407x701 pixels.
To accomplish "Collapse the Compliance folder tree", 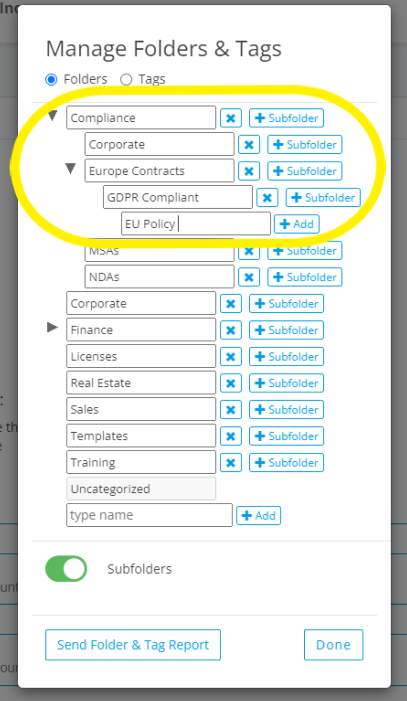I will click(x=52, y=116).
